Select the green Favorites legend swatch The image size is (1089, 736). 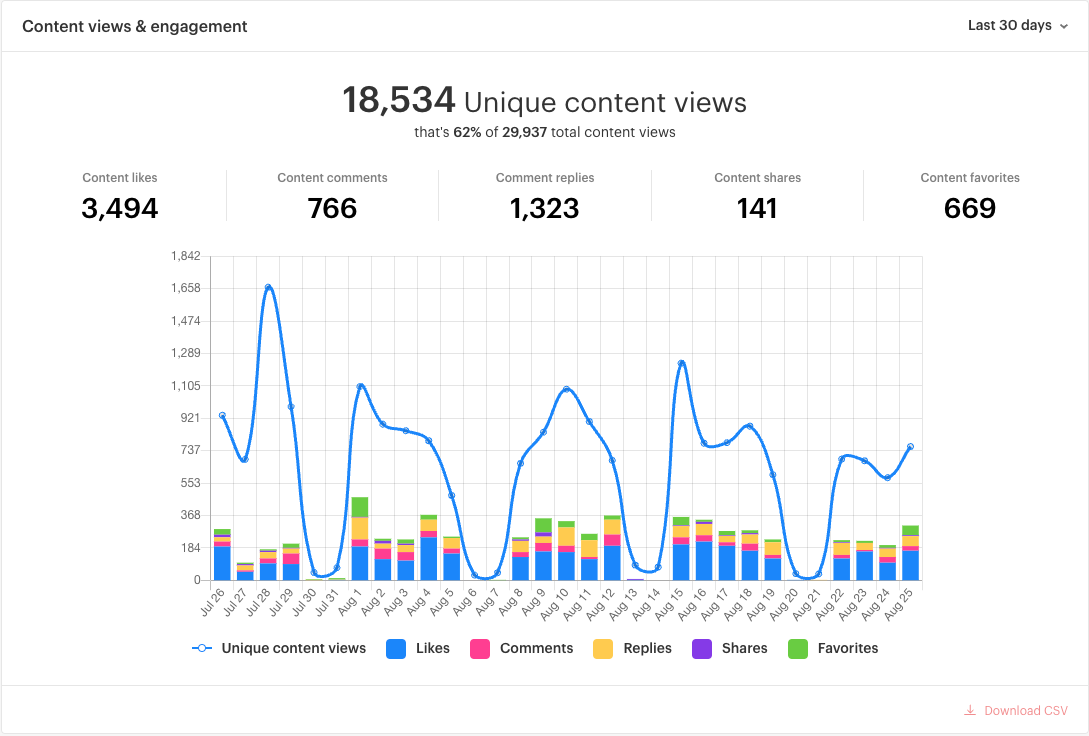coord(800,648)
